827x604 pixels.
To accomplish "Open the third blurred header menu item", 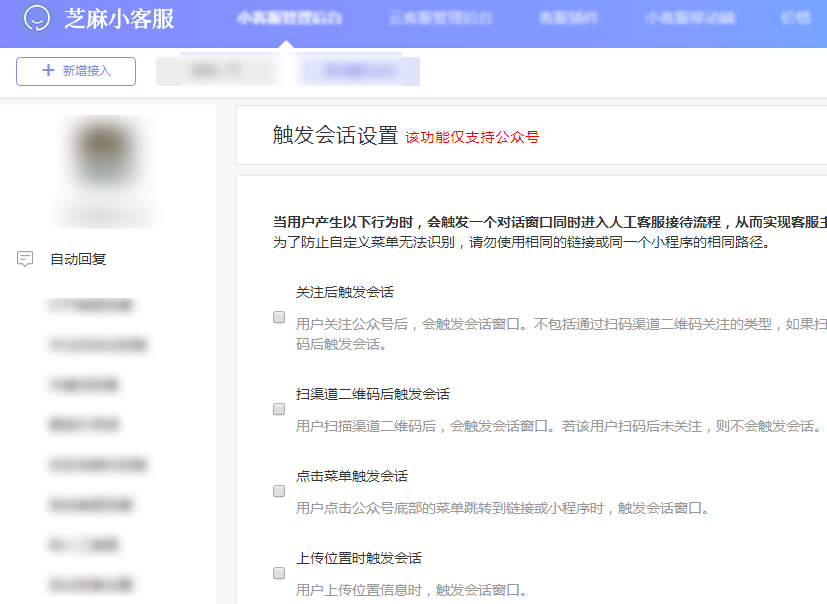I will 569,18.
